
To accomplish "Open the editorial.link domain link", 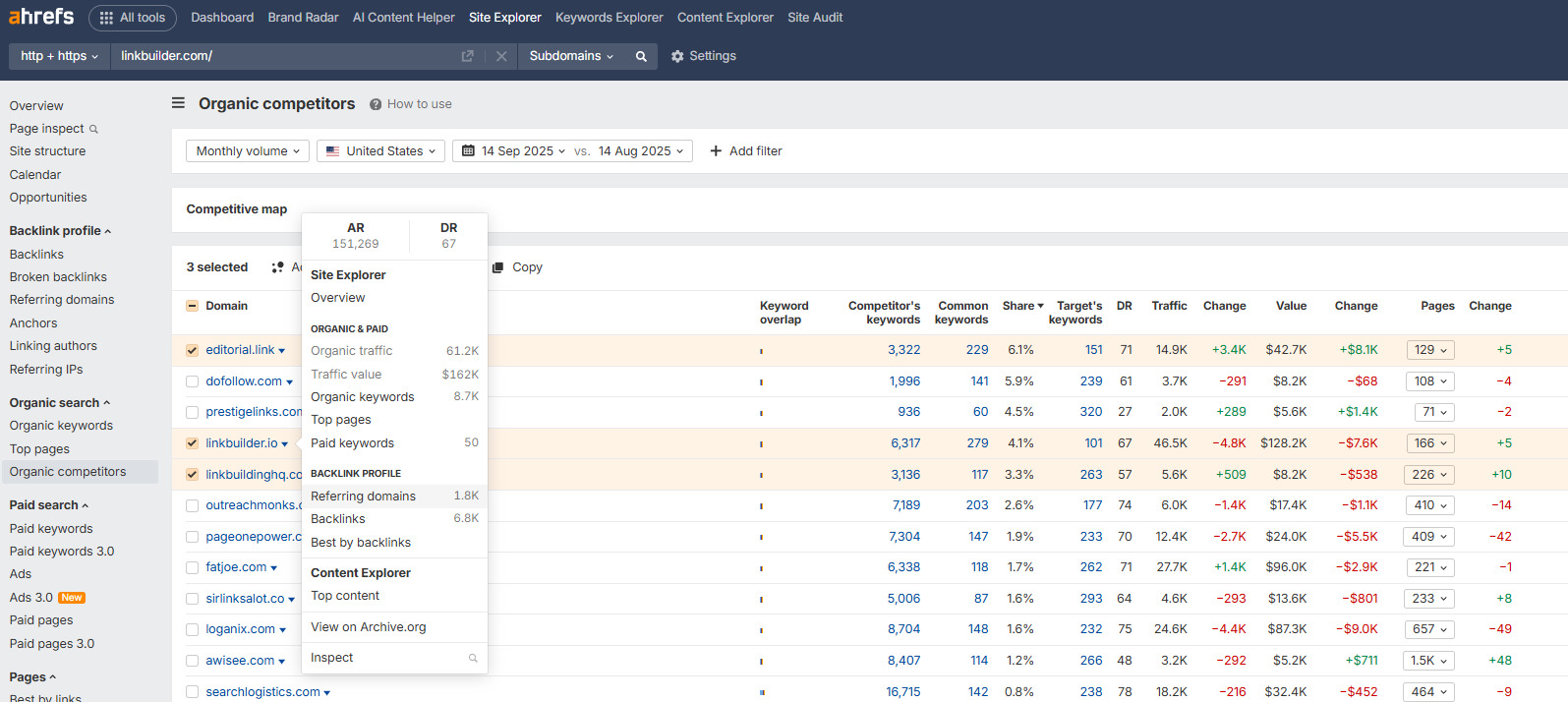I will point(240,350).
